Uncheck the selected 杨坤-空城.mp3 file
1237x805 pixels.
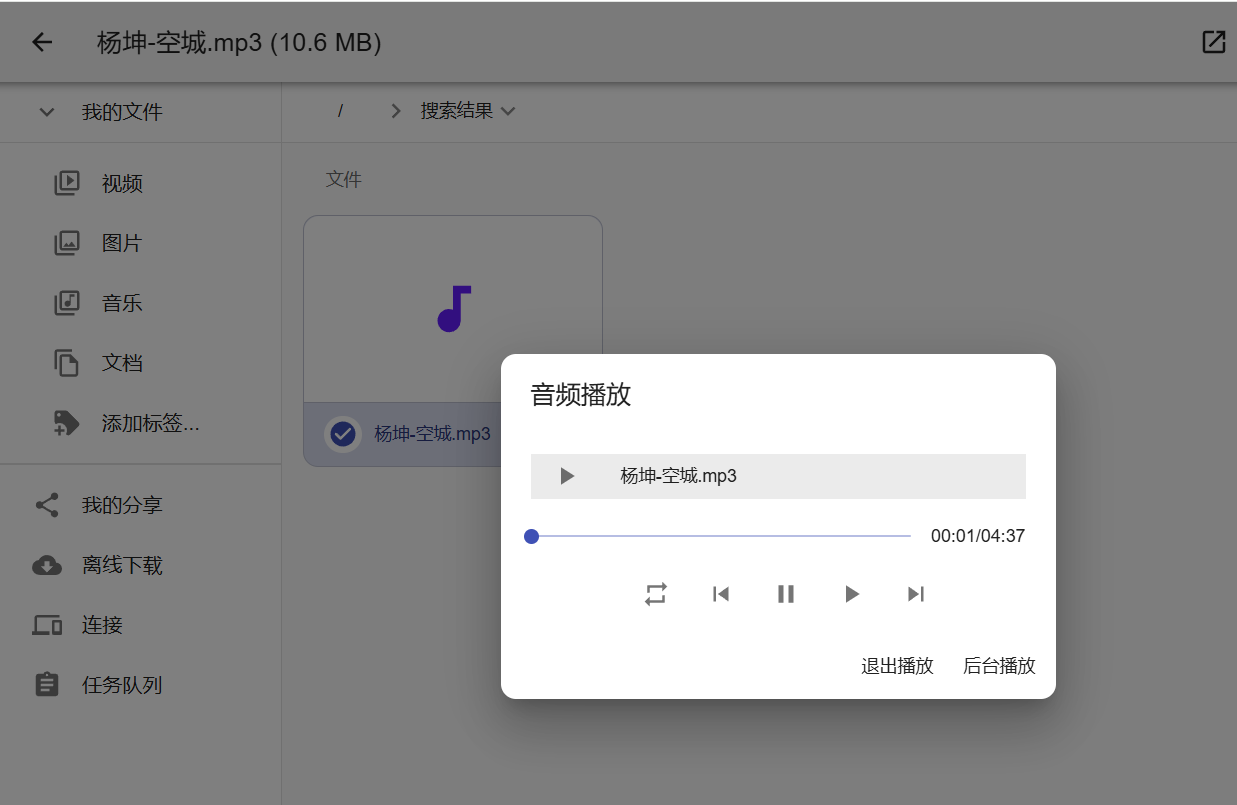[x=343, y=434]
